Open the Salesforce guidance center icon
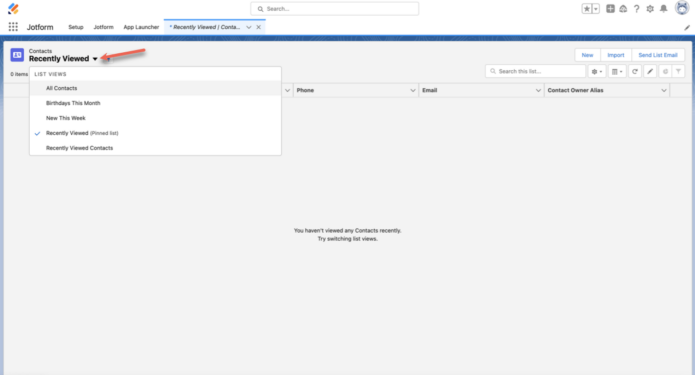 623,9
